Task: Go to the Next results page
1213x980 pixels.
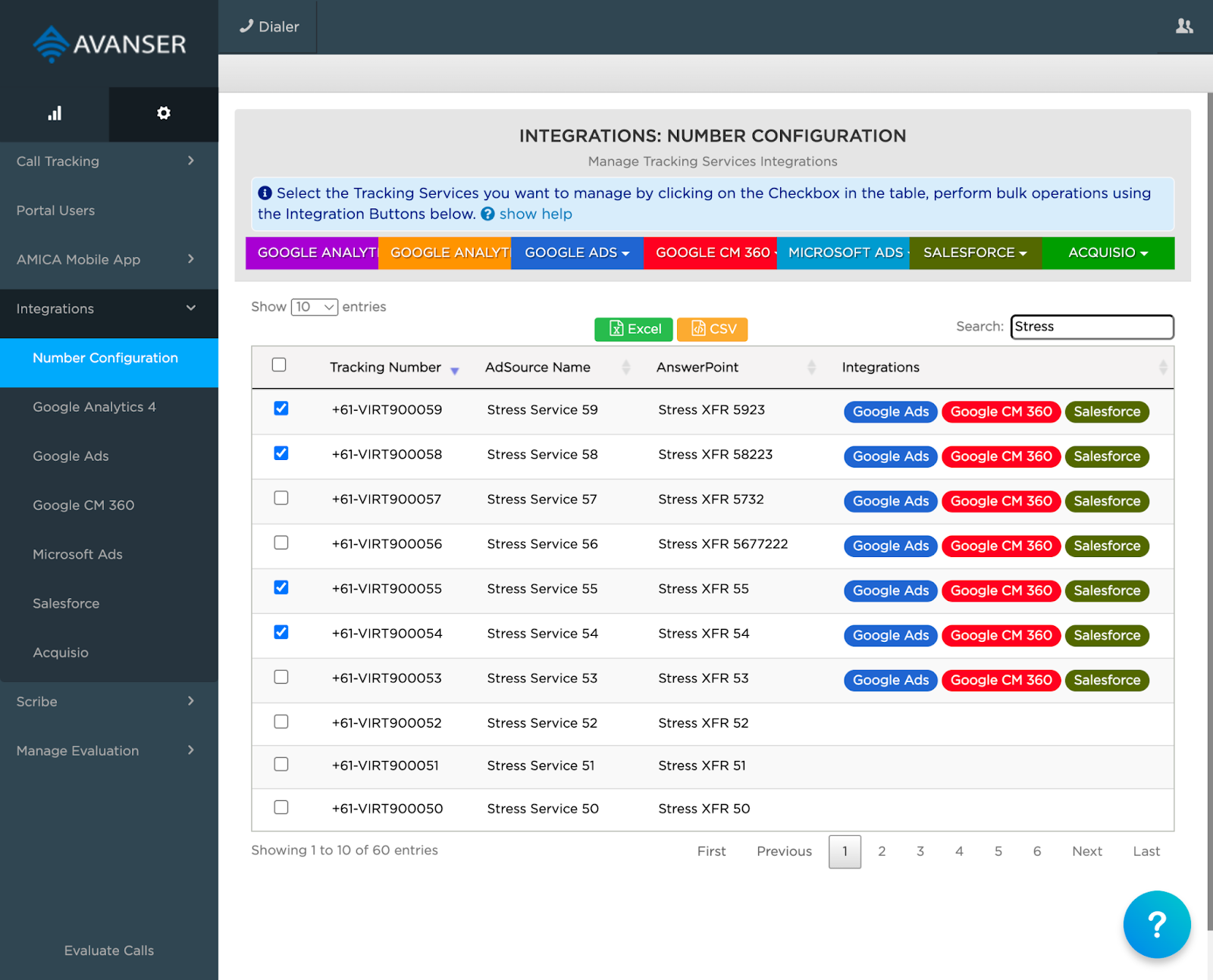Action: click(x=1086, y=851)
